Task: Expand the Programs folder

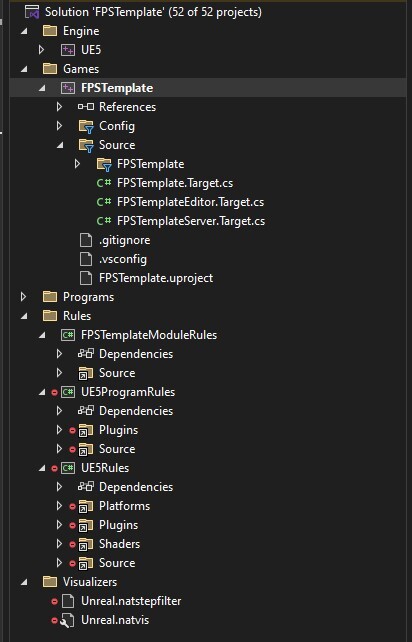Action: pos(23,297)
